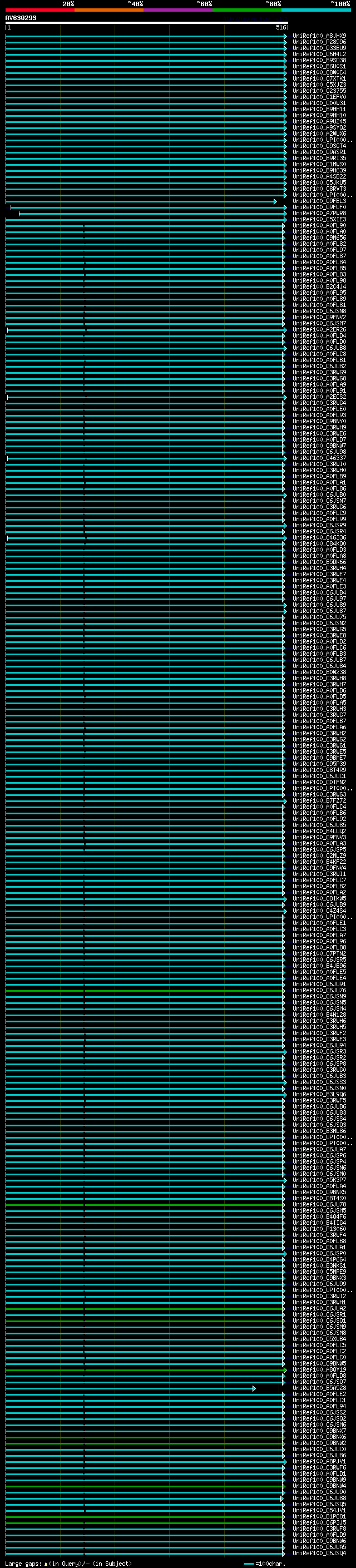Open the UniRef100_Q6P3J5 hit
The height and width of the screenshot is (1568, 356).
tap(319, 1523)
